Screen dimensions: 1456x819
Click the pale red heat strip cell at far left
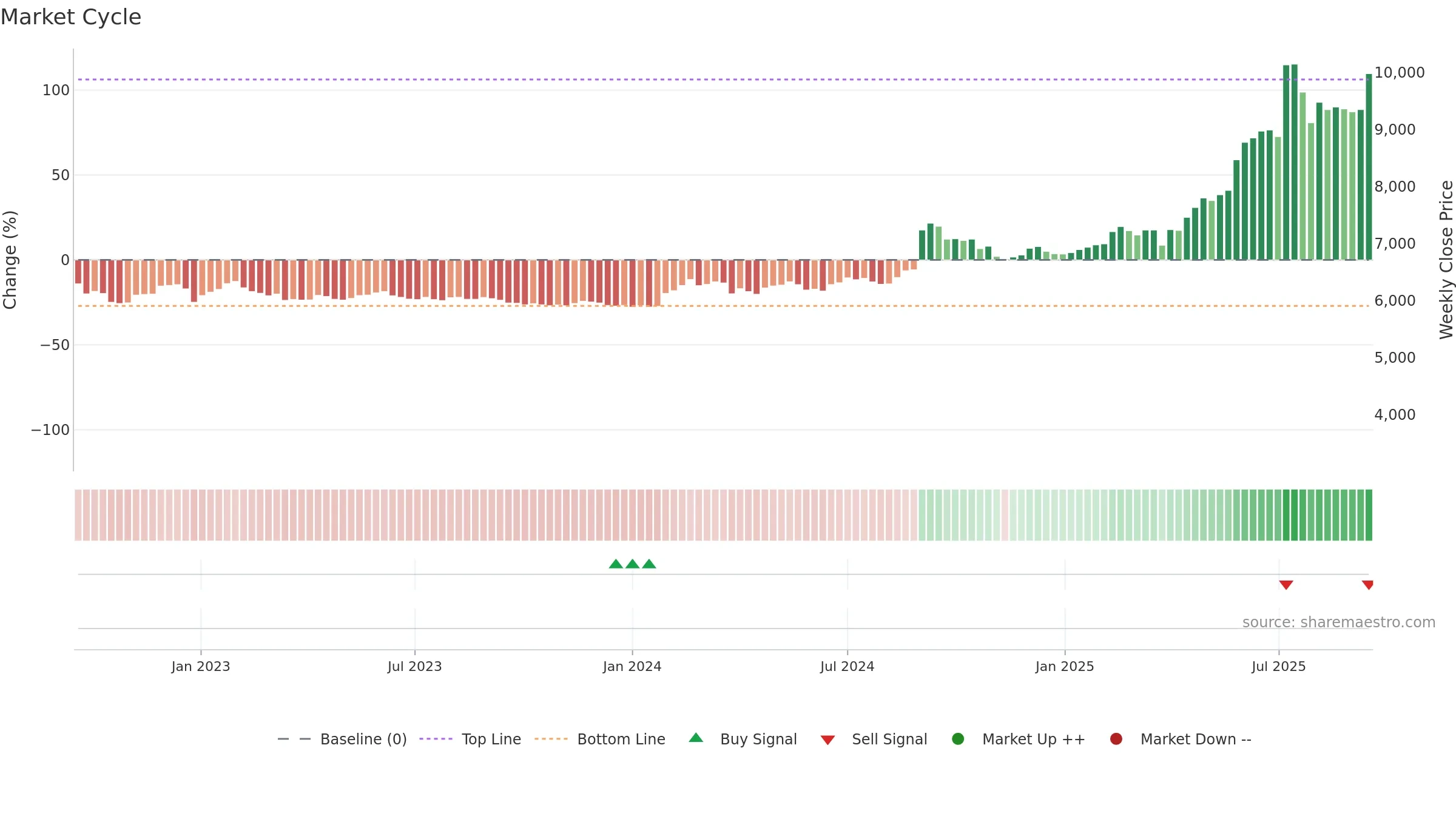(x=78, y=515)
